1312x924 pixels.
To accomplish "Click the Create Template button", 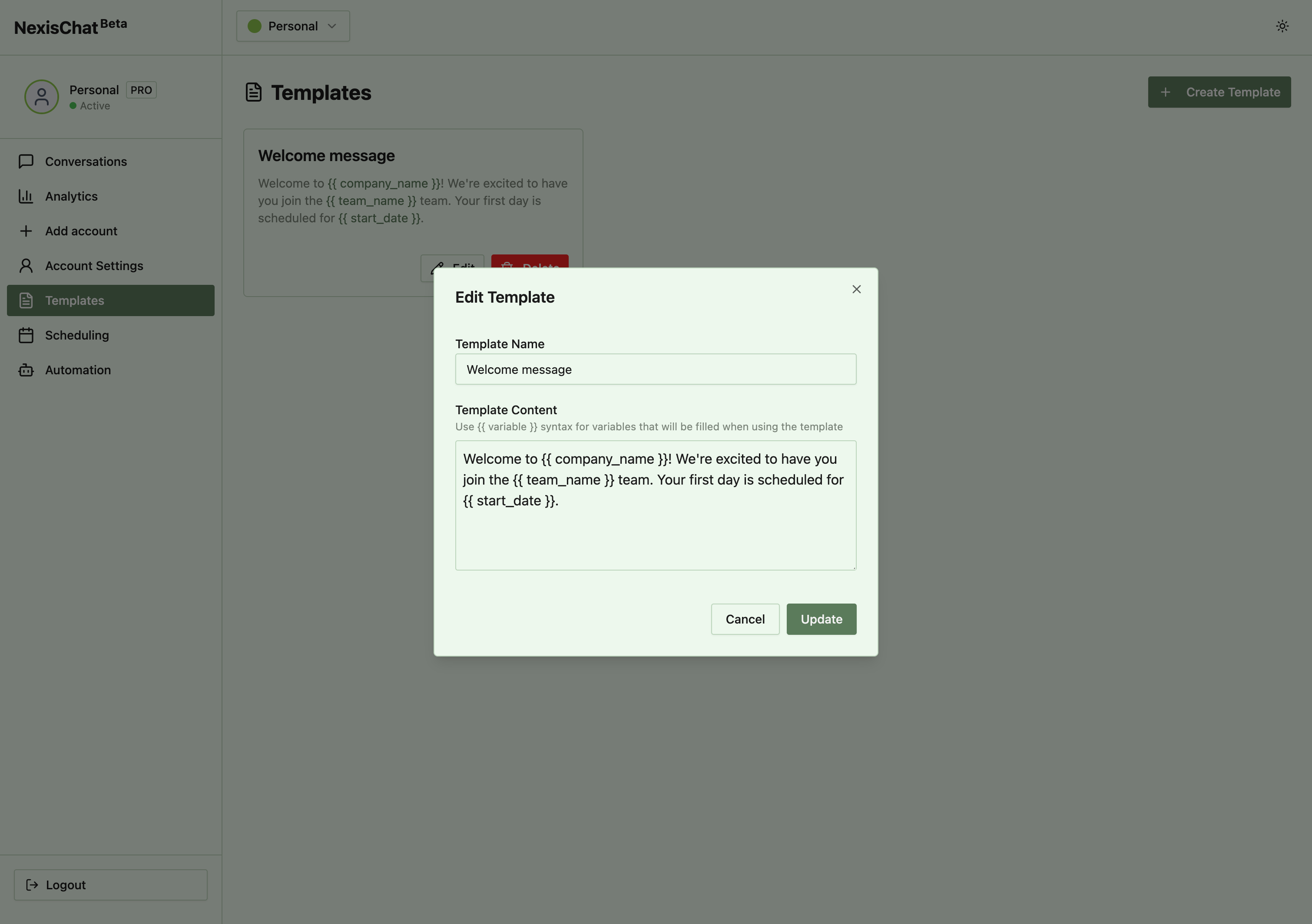I will [x=1219, y=92].
